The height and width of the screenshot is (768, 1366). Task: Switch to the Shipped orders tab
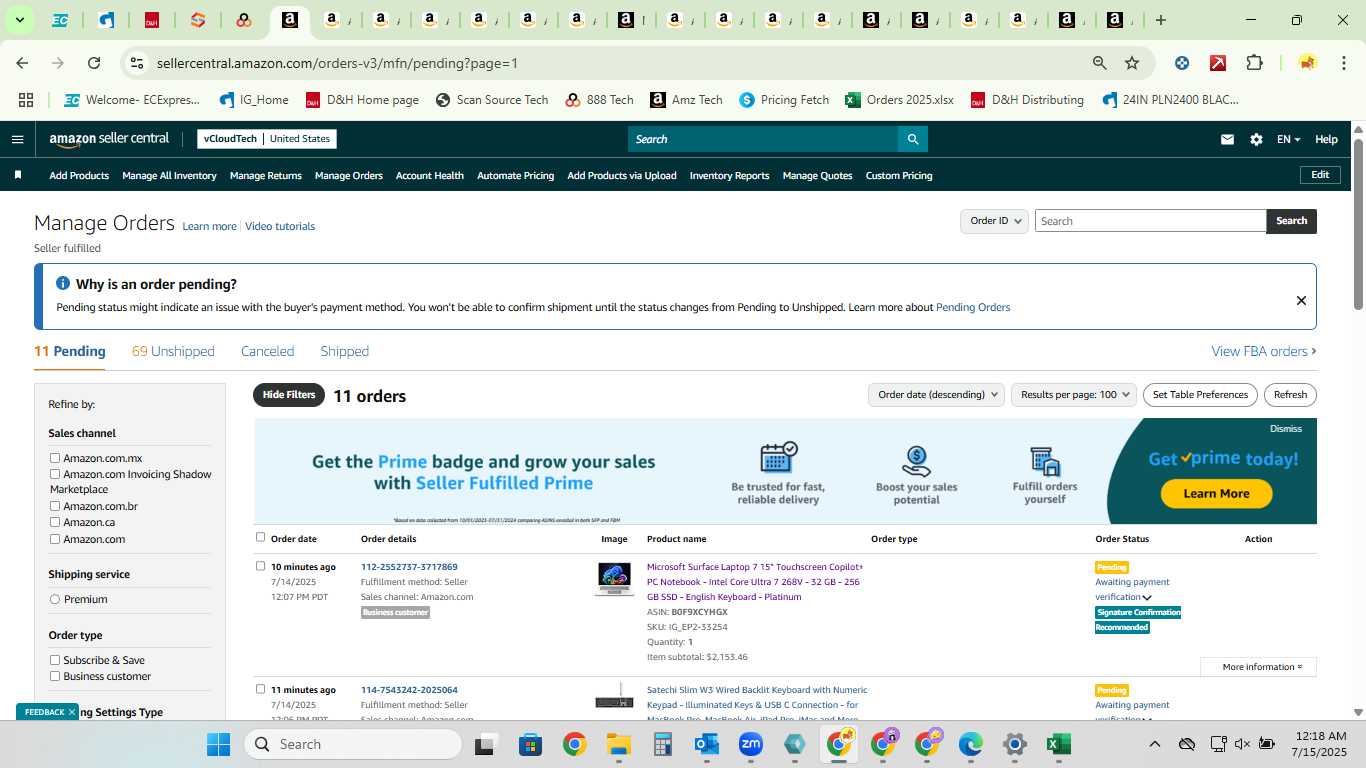point(344,351)
